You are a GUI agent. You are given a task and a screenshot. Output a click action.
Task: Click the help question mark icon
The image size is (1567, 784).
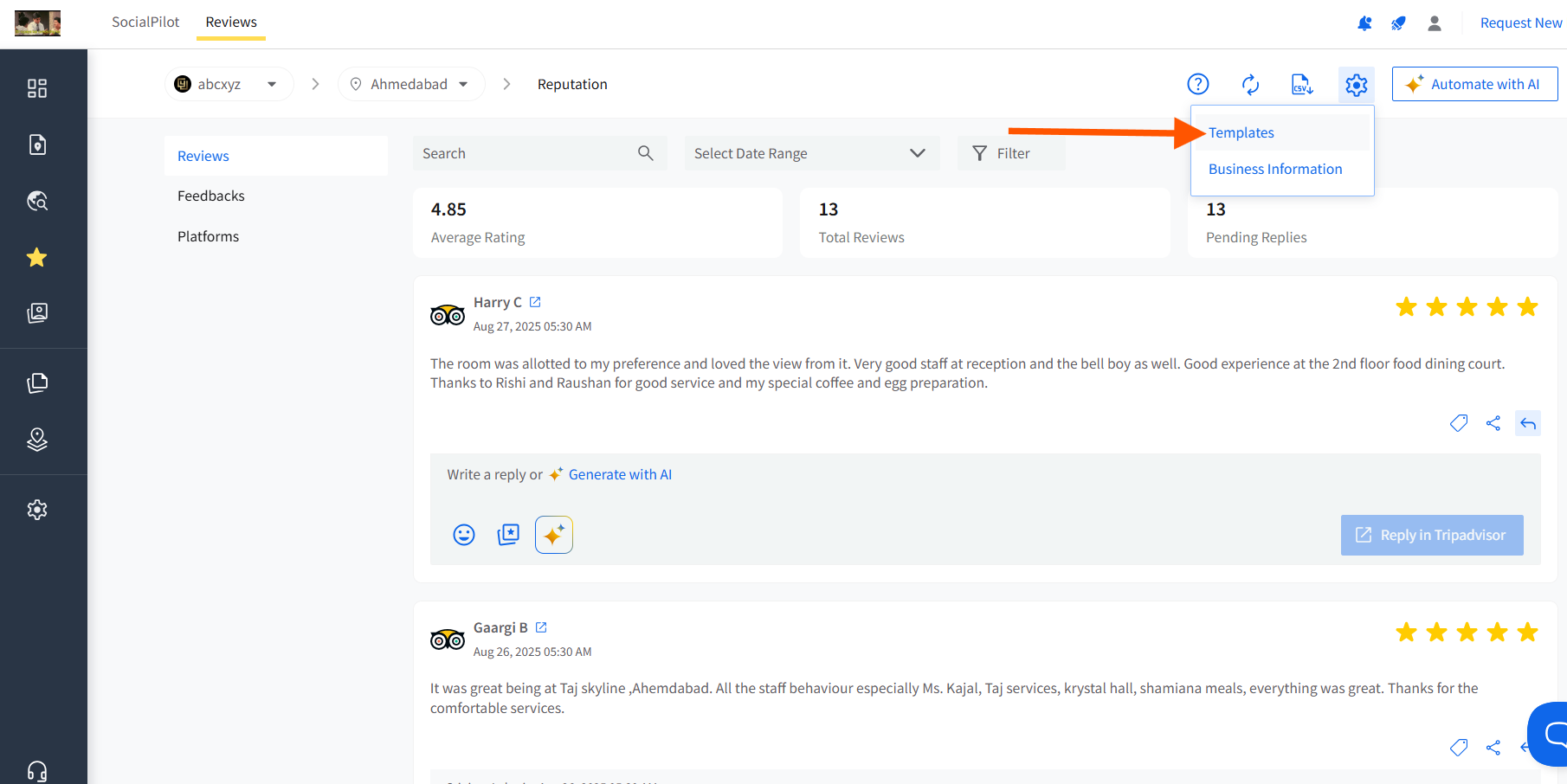point(1198,84)
